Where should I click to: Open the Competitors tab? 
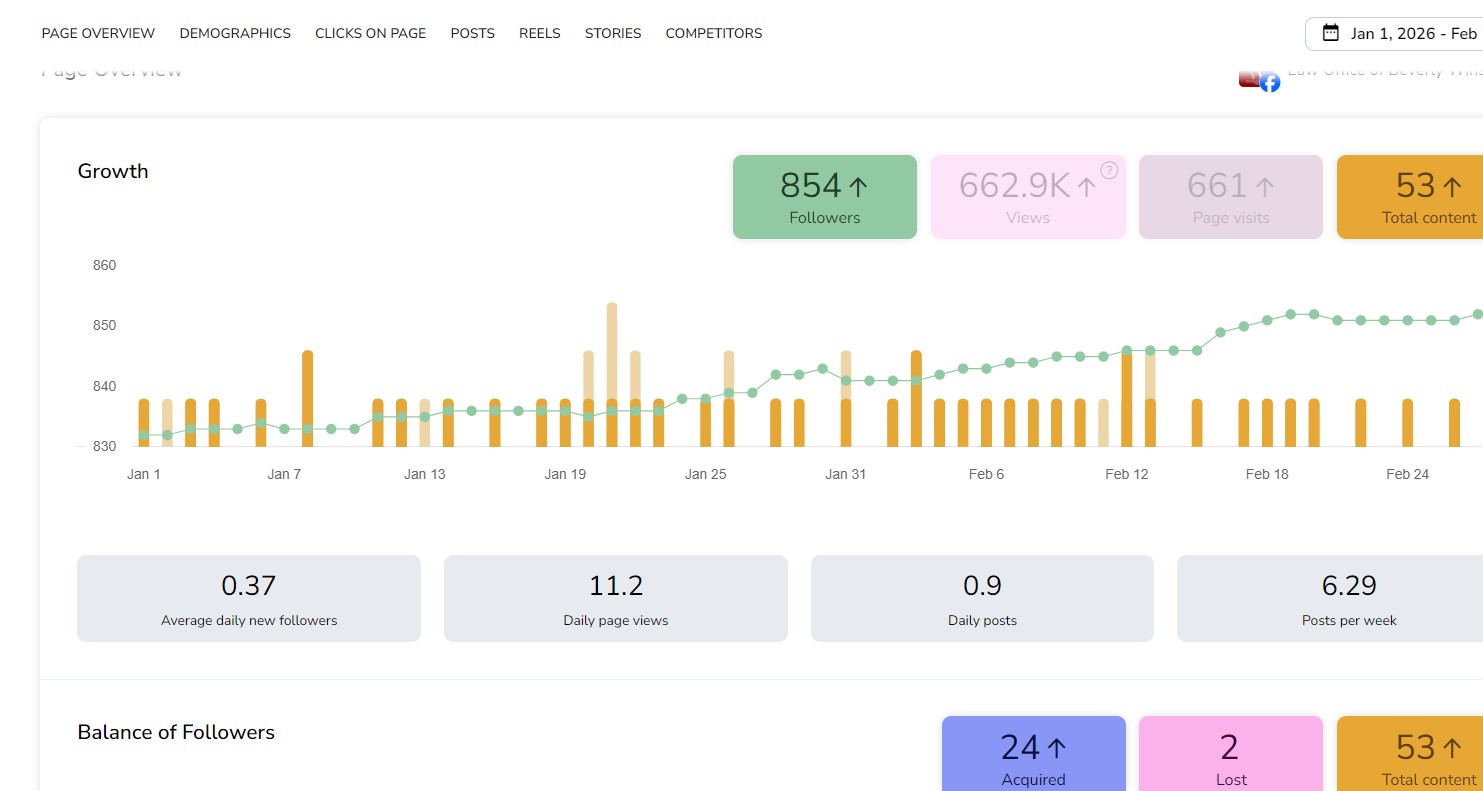pyautogui.click(x=714, y=33)
